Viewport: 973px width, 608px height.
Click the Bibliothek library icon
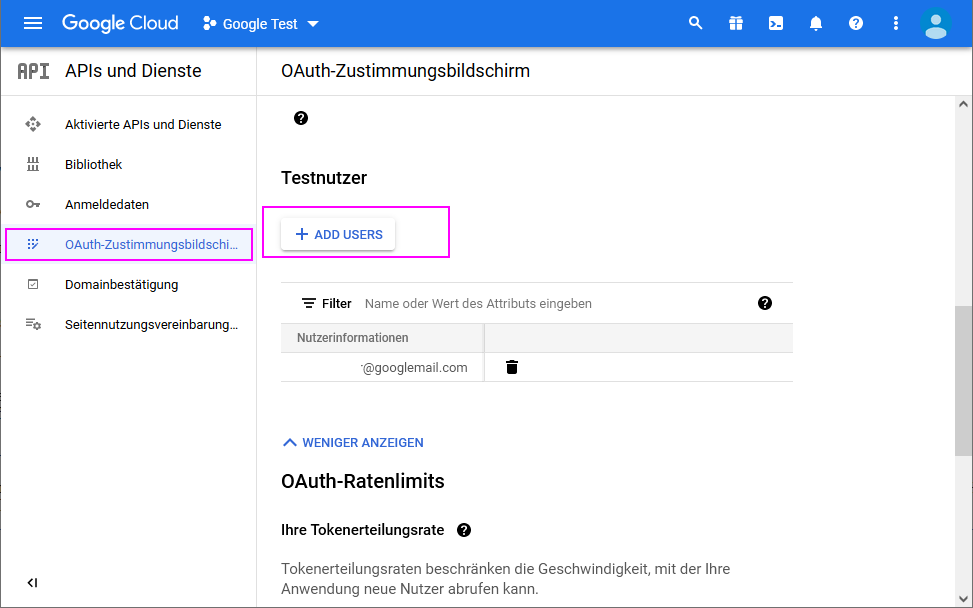[33, 164]
